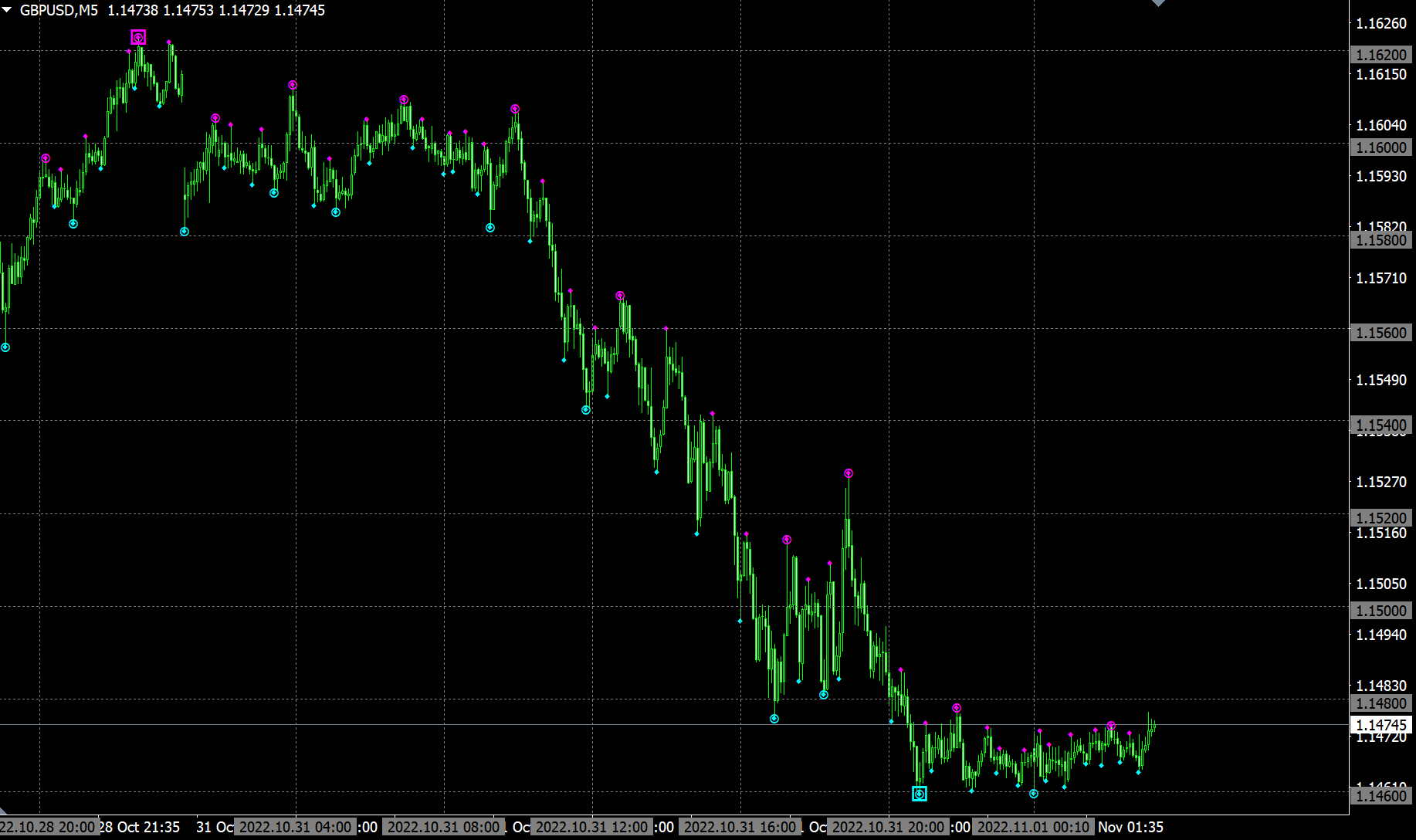The image size is (1416, 840).
Task: Click the highlighted 1.16000 price level label
Action: point(1381,147)
